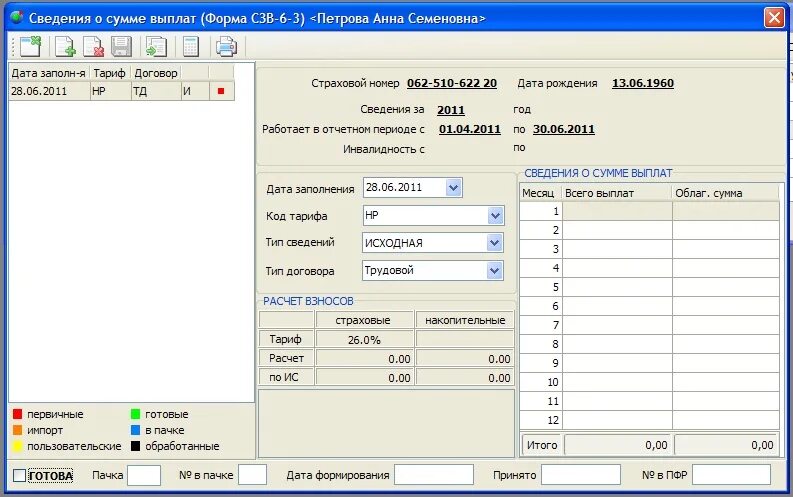Viewport: 793px width, 497px height.
Task: Select the 28.06.2011 row in the list
Action: pos(121,91)
